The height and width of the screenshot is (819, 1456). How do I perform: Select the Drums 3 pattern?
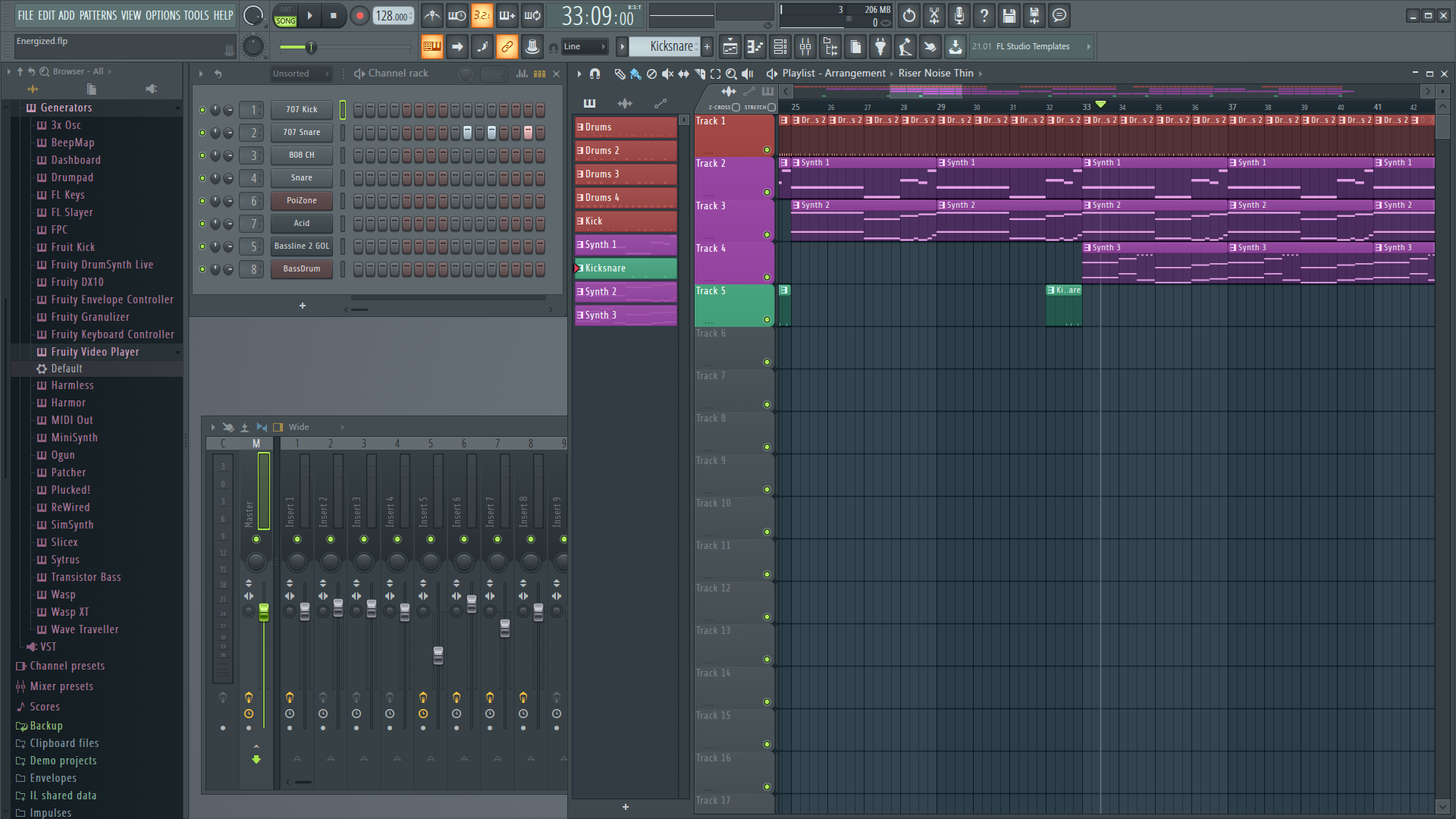coord(626,174)
